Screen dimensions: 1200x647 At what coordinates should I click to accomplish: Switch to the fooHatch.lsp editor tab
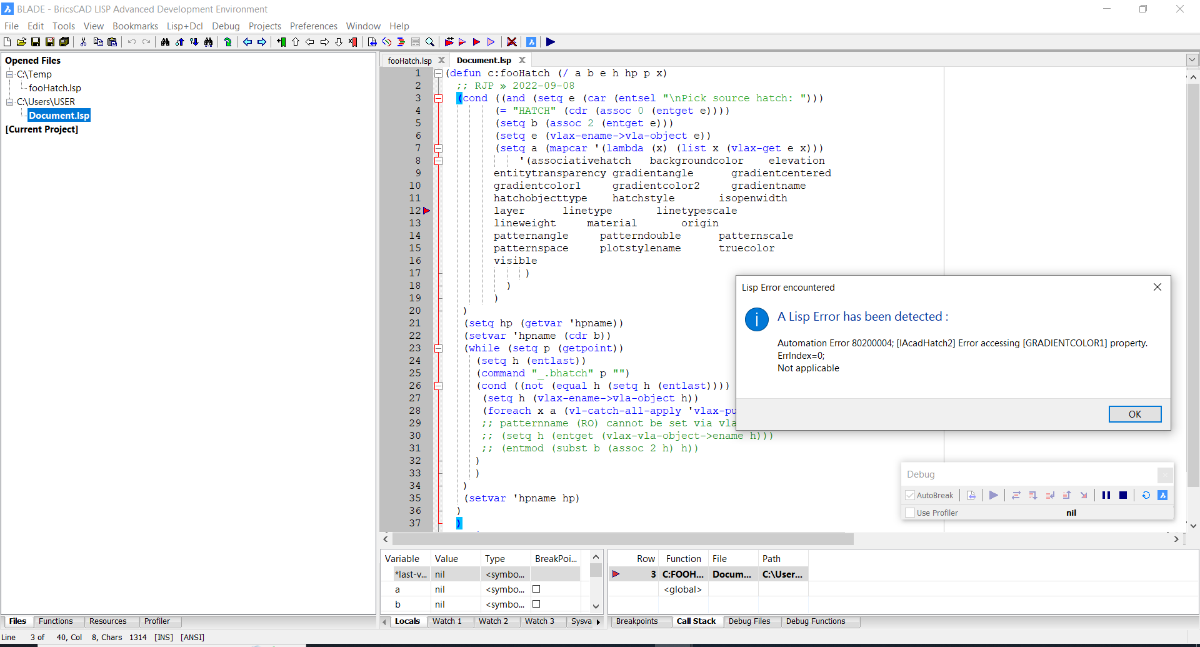(410, 61)
